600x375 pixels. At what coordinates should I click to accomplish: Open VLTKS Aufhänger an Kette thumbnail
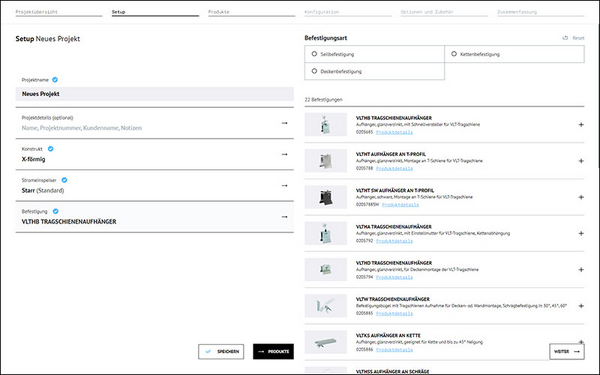click(x=326, y=342)
